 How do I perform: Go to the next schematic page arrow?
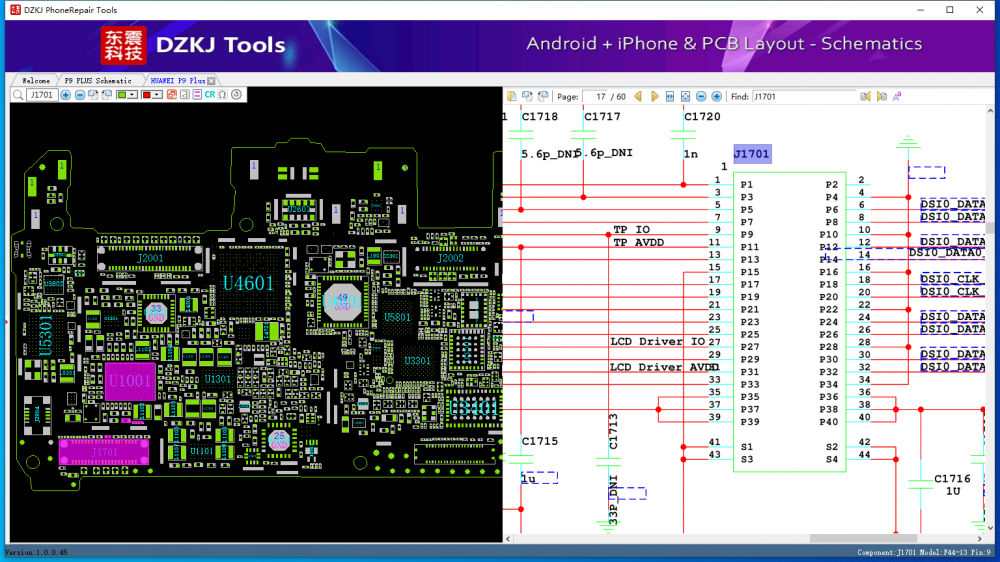coord(655,97)
